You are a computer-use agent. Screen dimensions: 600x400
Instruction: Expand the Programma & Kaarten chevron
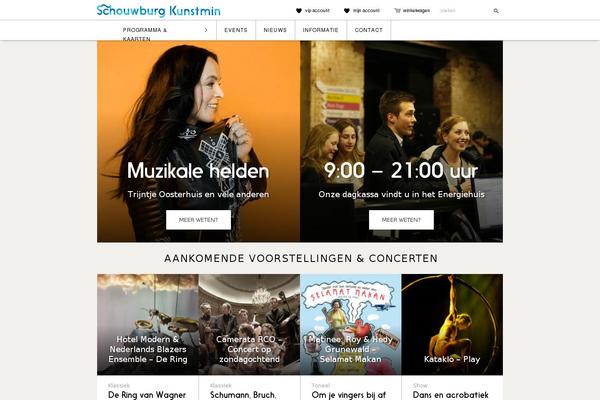(x=206, y=30)
